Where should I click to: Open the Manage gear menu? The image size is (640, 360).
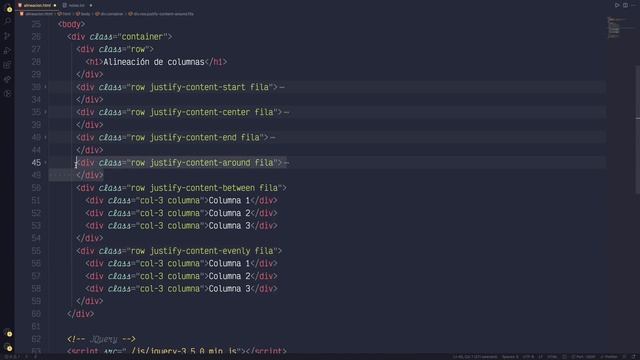pos(9,348)
